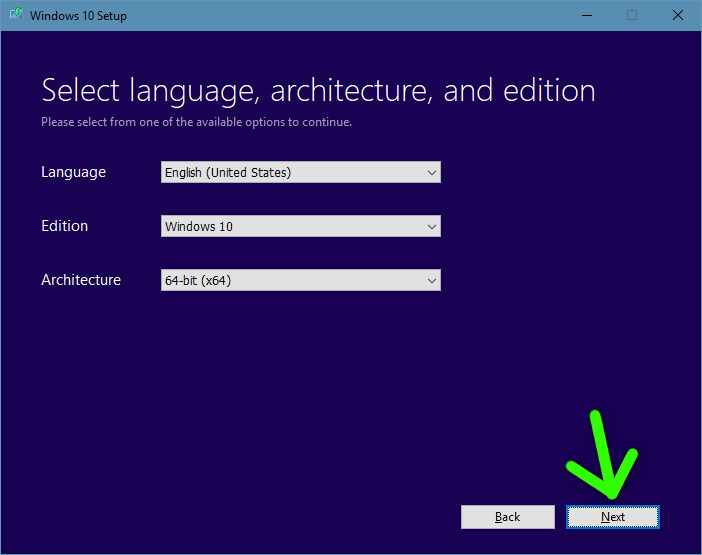Go to previous step with Back
The image size is (702, 555).
507,517
